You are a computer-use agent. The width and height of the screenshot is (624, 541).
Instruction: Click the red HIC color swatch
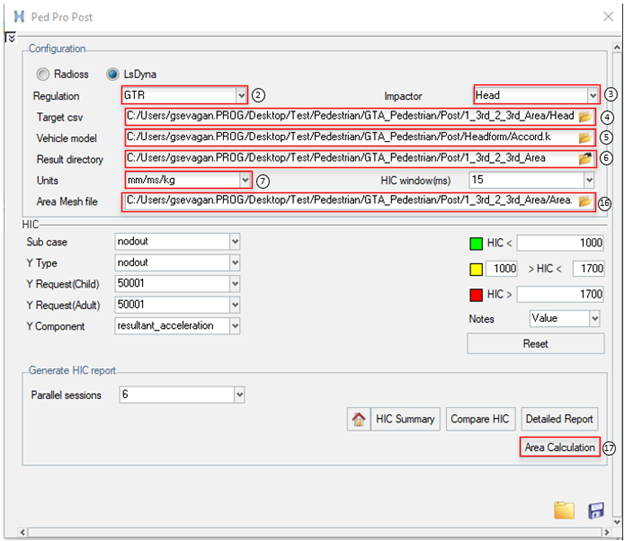tap(476, 295)
